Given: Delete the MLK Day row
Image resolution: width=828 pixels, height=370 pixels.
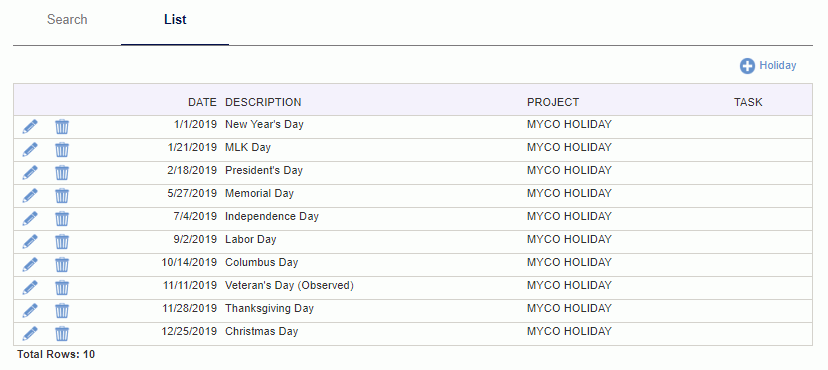Looking at the screenshot, I should 62,150.
